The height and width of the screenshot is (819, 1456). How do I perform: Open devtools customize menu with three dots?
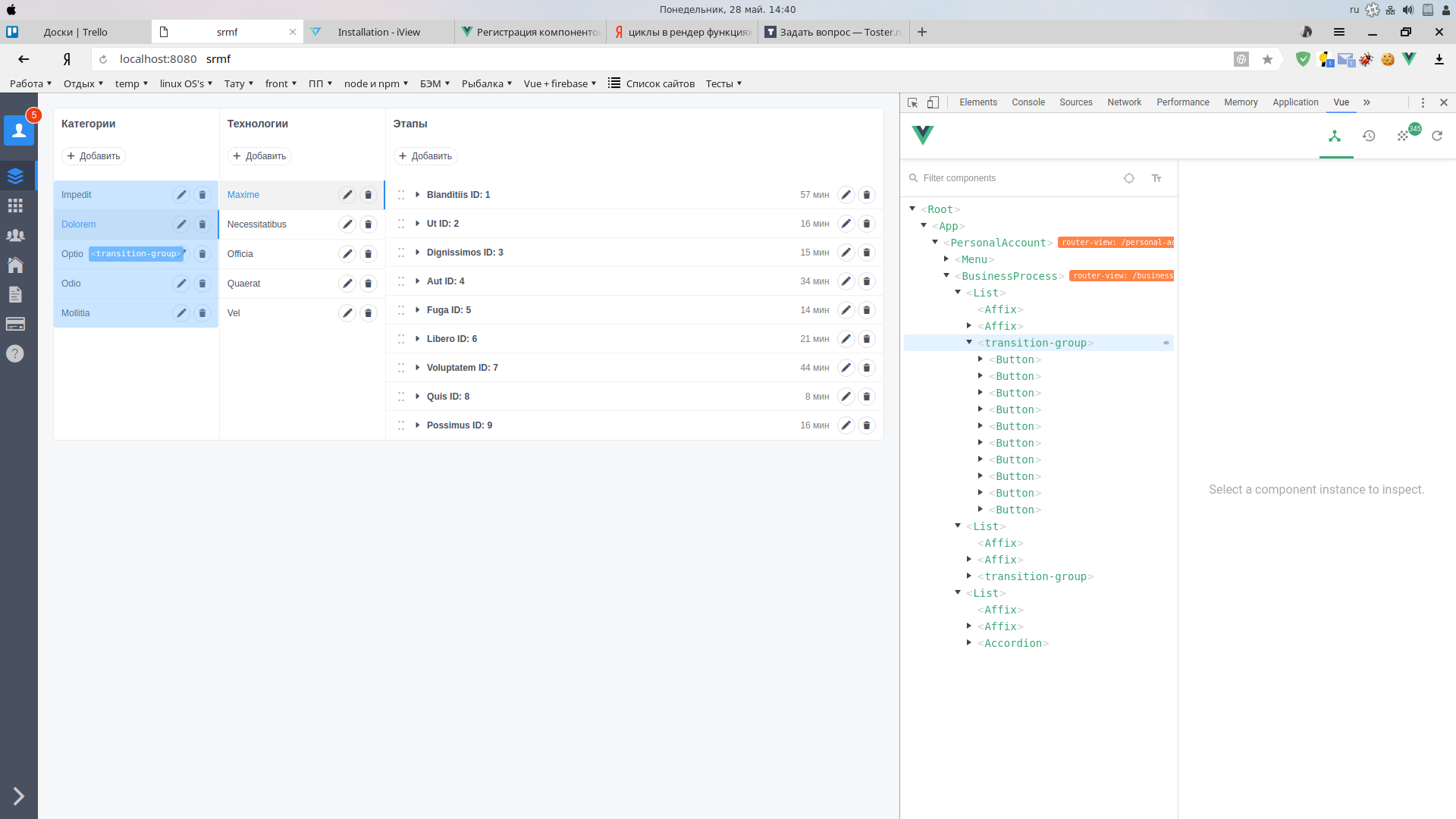click(x=1423, y=102)
